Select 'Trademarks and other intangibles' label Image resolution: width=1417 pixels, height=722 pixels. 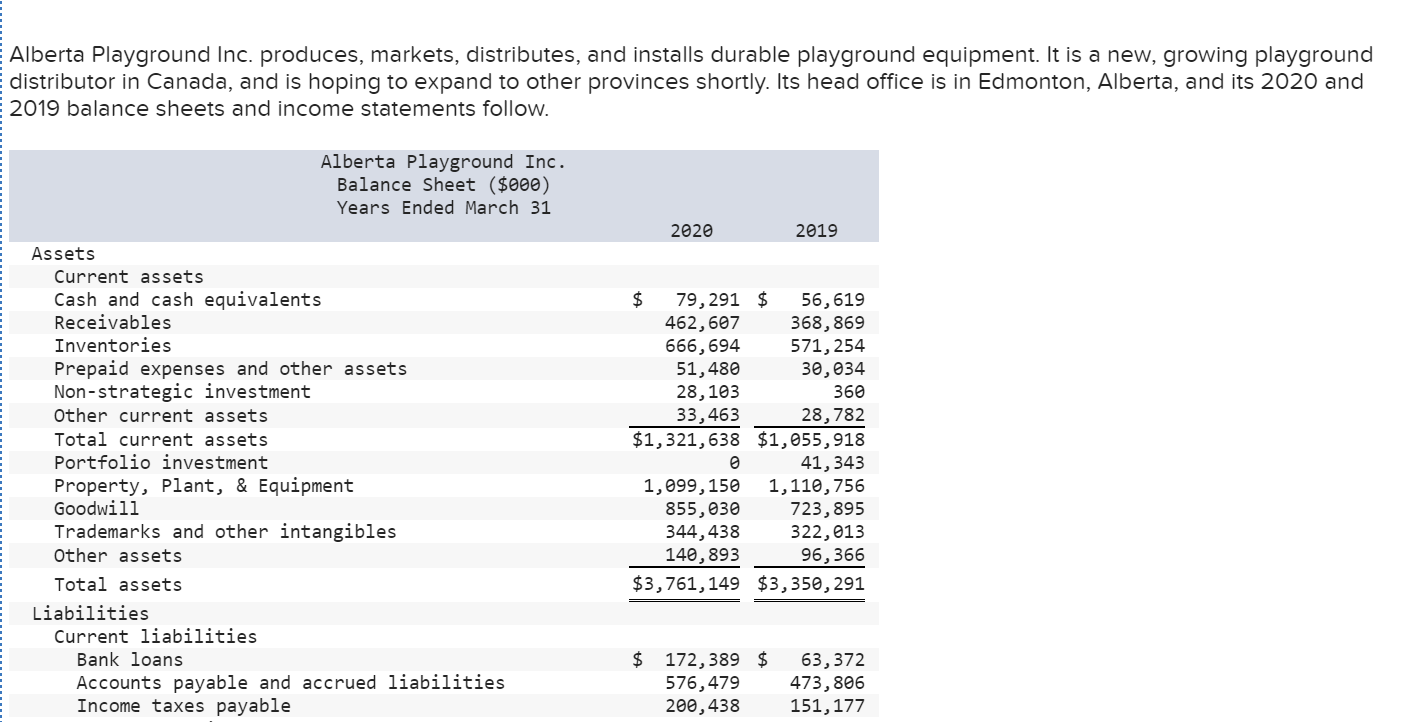[x=225, y=532]
